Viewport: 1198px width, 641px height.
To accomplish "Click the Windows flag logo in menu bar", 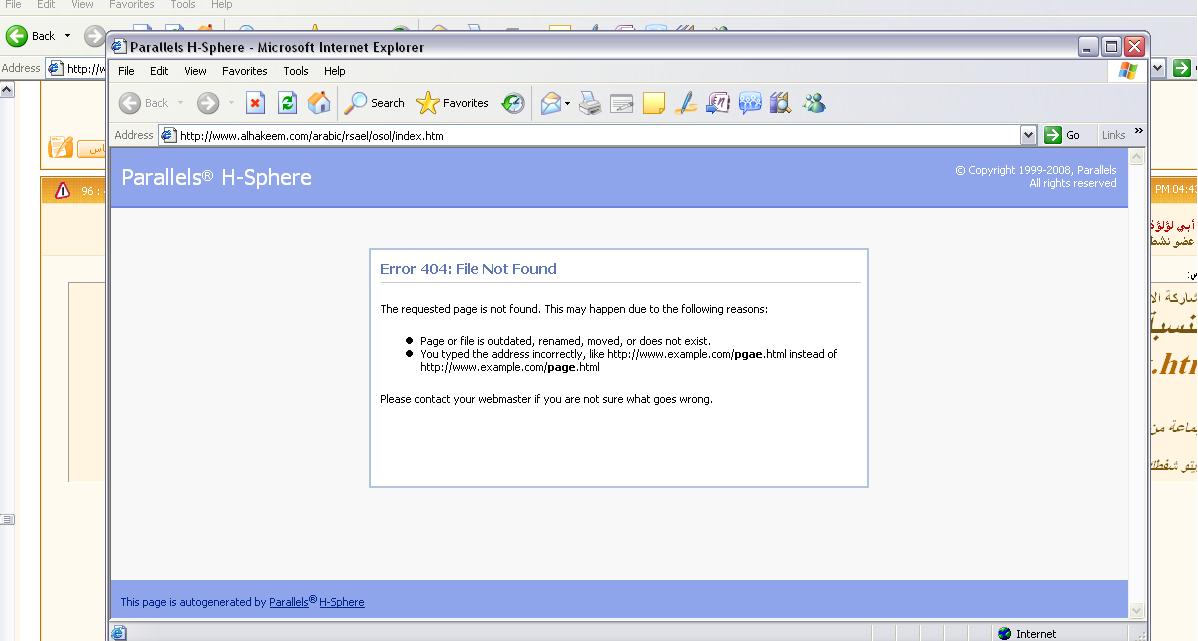I will (x=1128, y=71).
